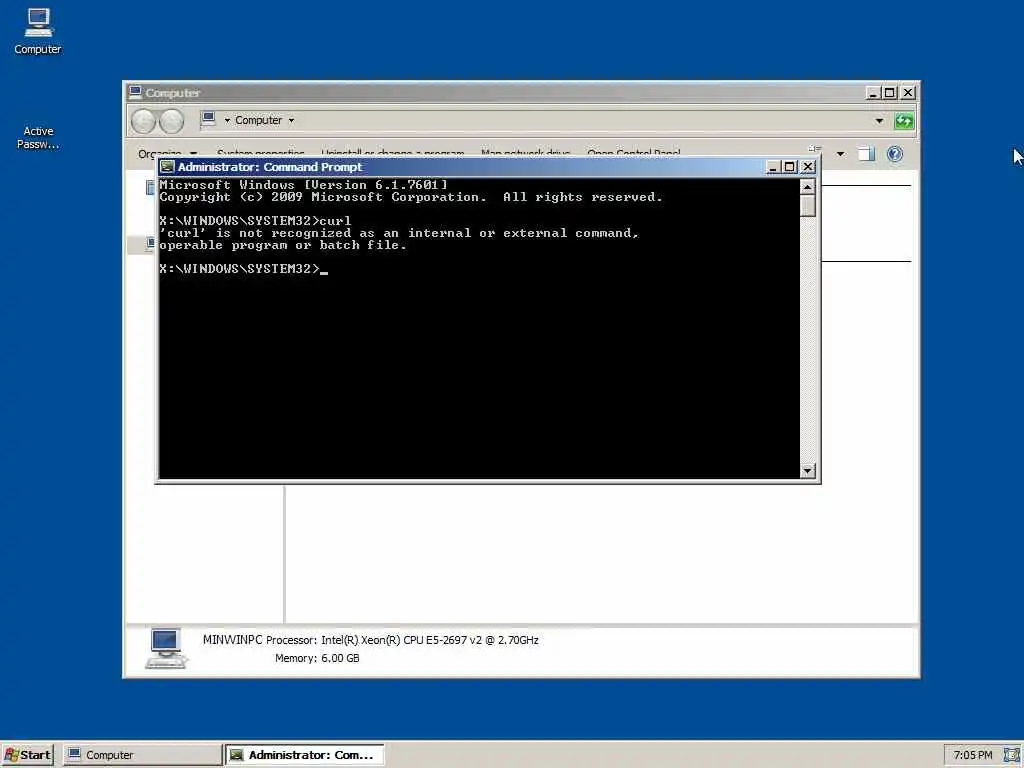Open the address bar history dropdown
This screenshot has height=768, width=1024.
pyautogui.click(x=879, y=121)
